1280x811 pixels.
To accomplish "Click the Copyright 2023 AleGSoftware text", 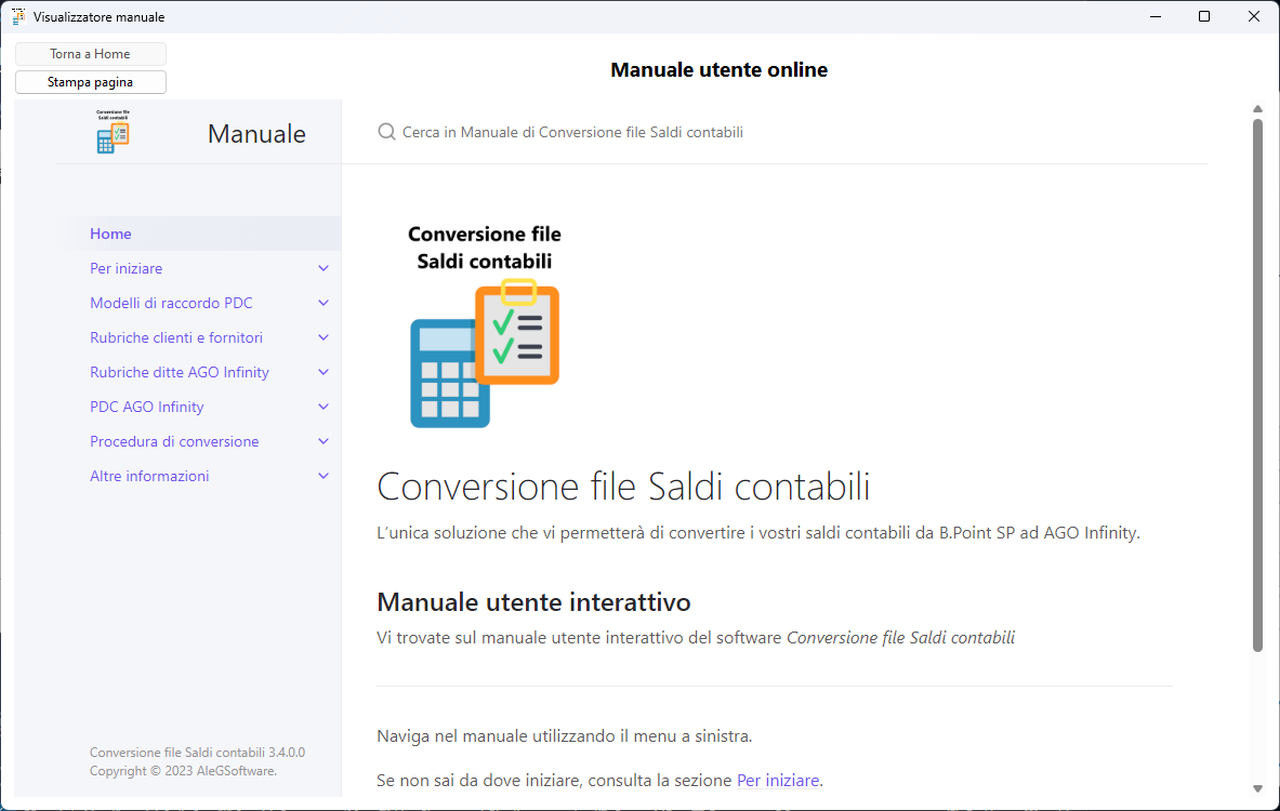I will (183, 771).
